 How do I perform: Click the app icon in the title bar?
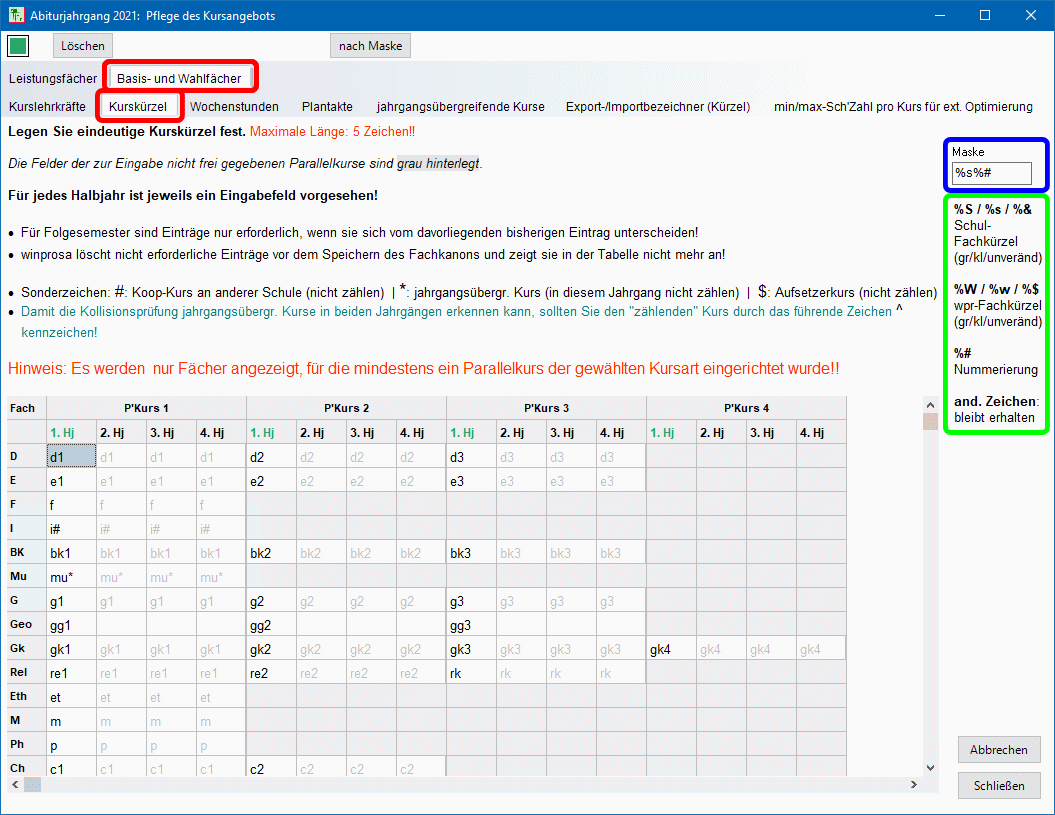[16, 16]
